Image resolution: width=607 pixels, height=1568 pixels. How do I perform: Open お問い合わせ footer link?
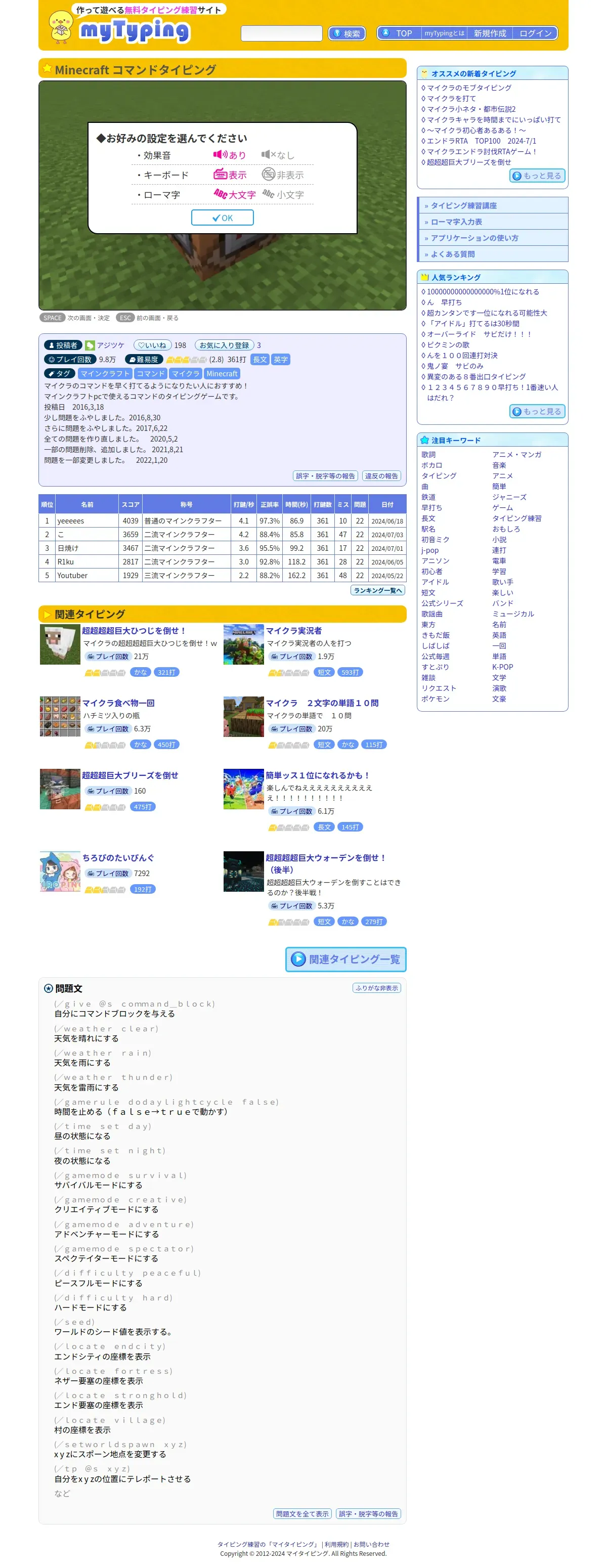coord(371,1544)
